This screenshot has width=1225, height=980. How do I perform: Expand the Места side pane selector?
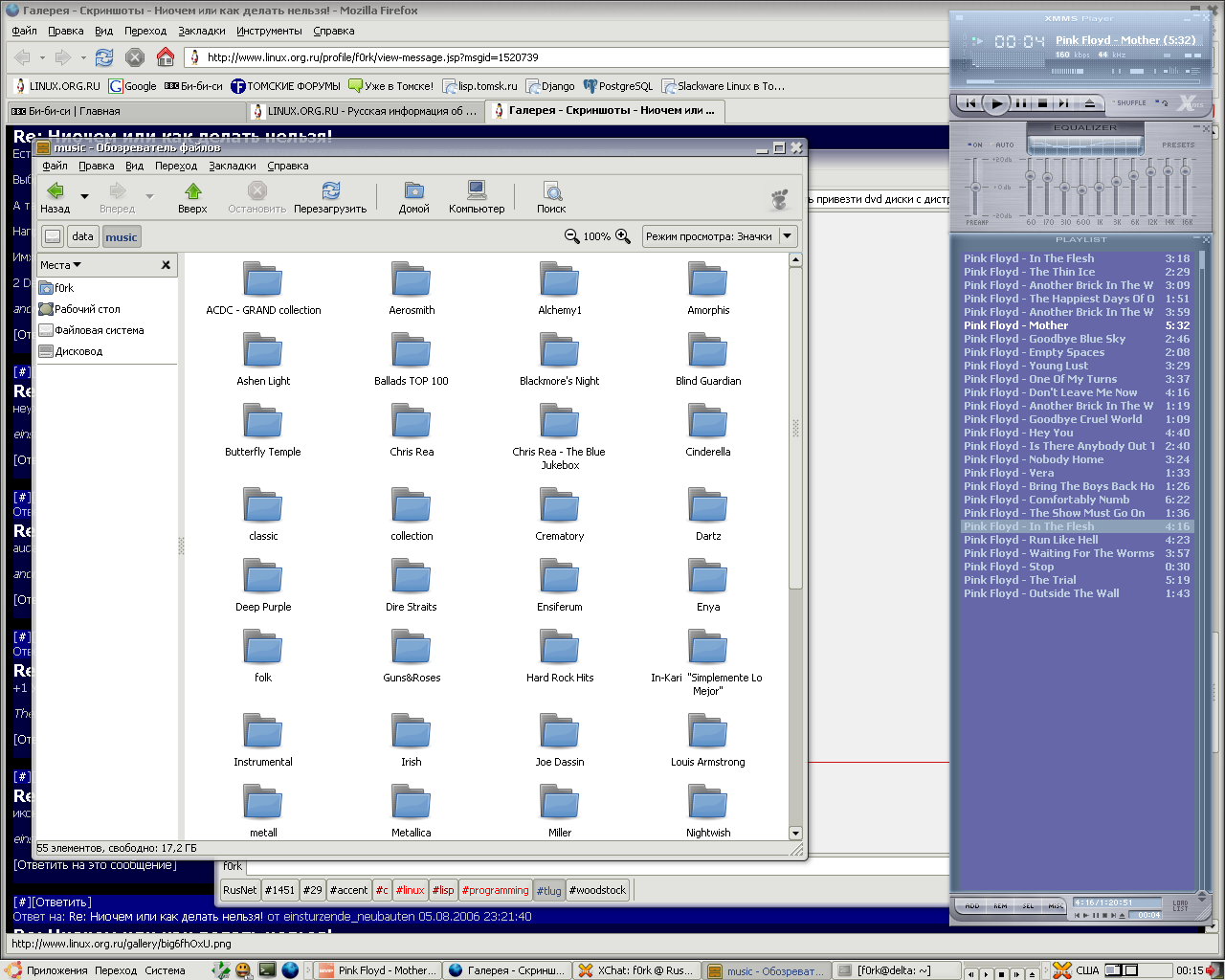tap(60, 265)
